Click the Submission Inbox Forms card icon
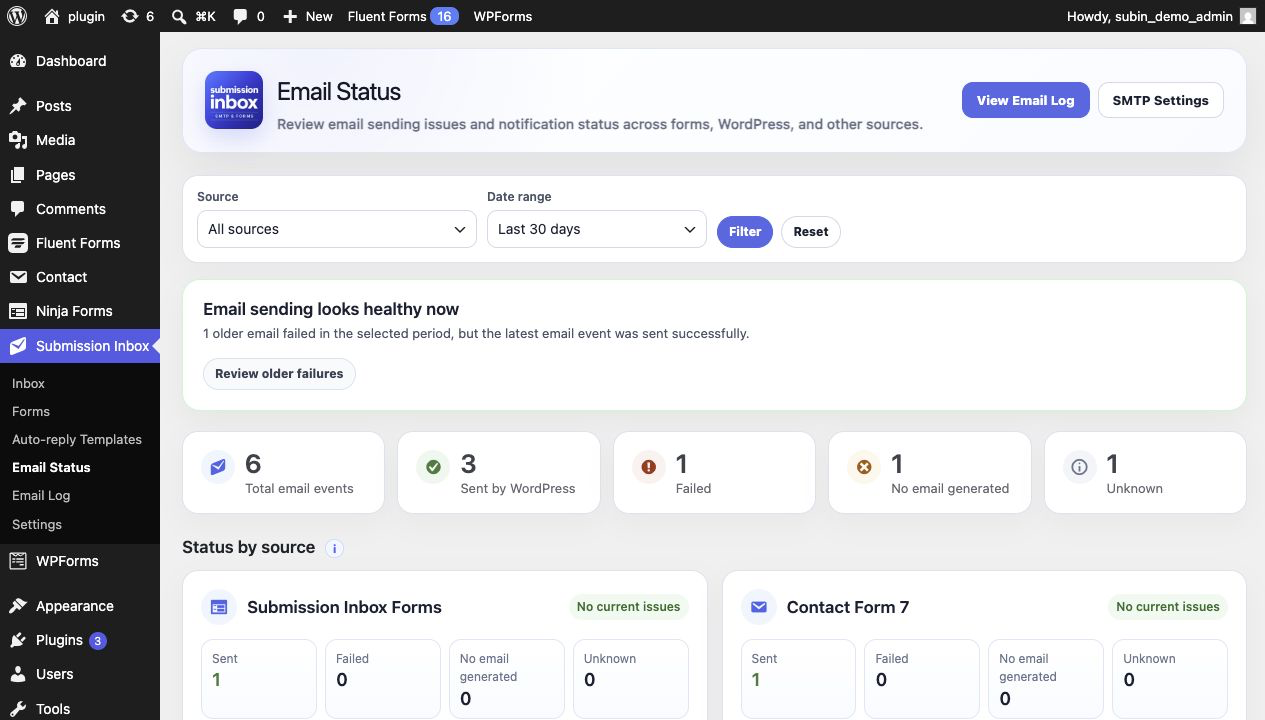Screen dimensions: 1265x720 coord(219,607)
